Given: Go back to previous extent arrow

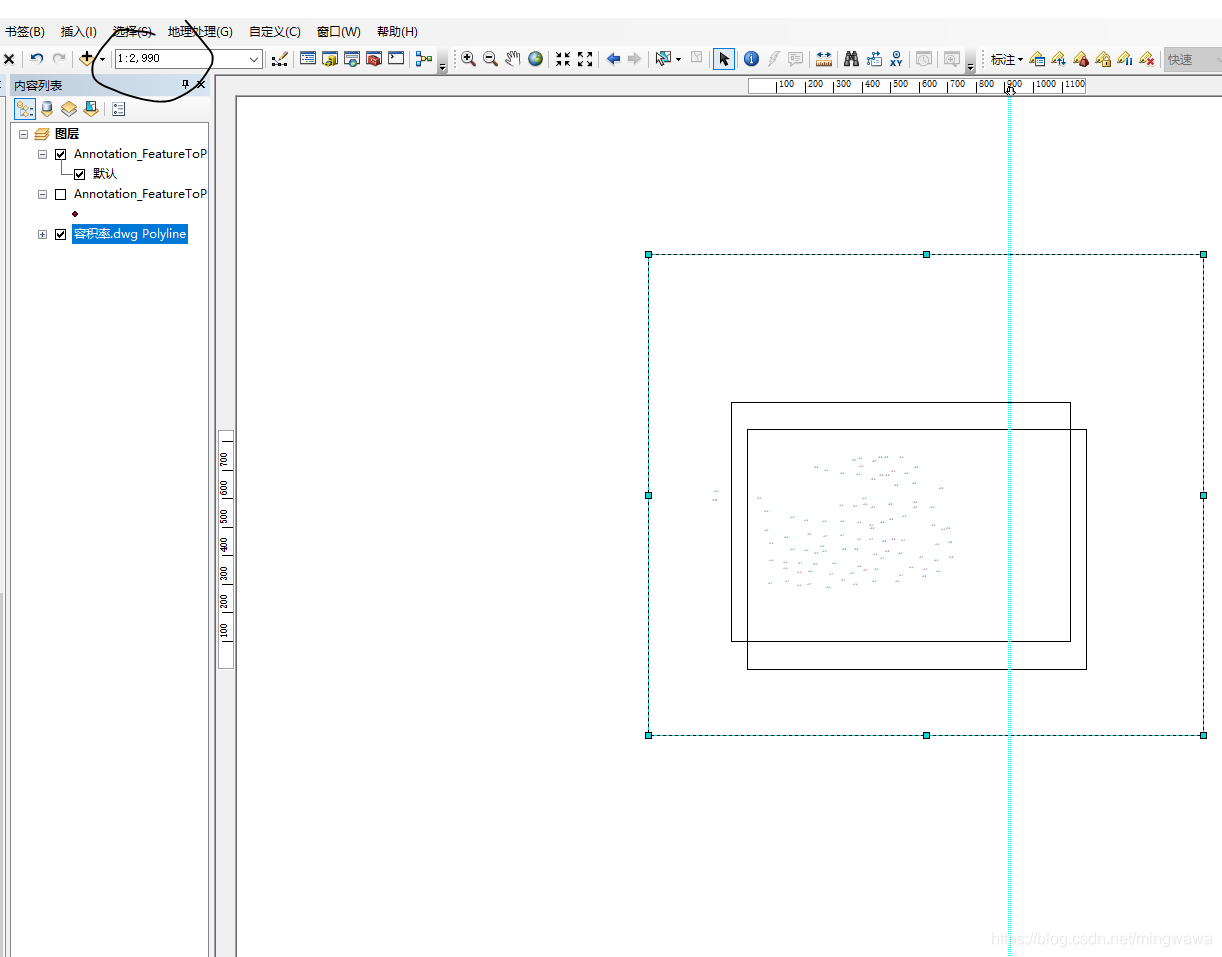Looking at the screenshot, I should (613, 59).
